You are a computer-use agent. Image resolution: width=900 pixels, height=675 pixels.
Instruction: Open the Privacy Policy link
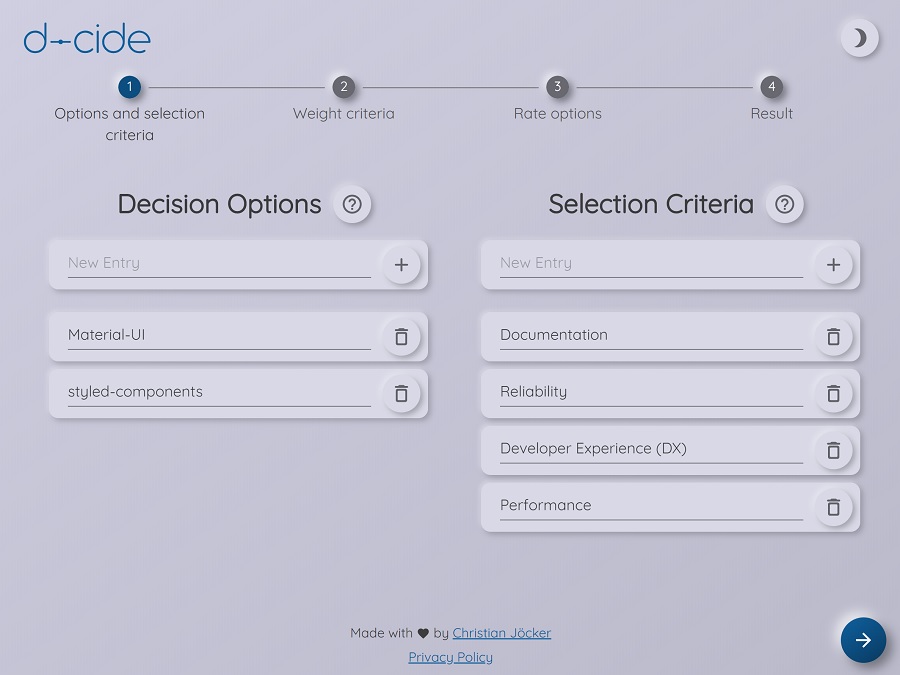click(450, 657)
